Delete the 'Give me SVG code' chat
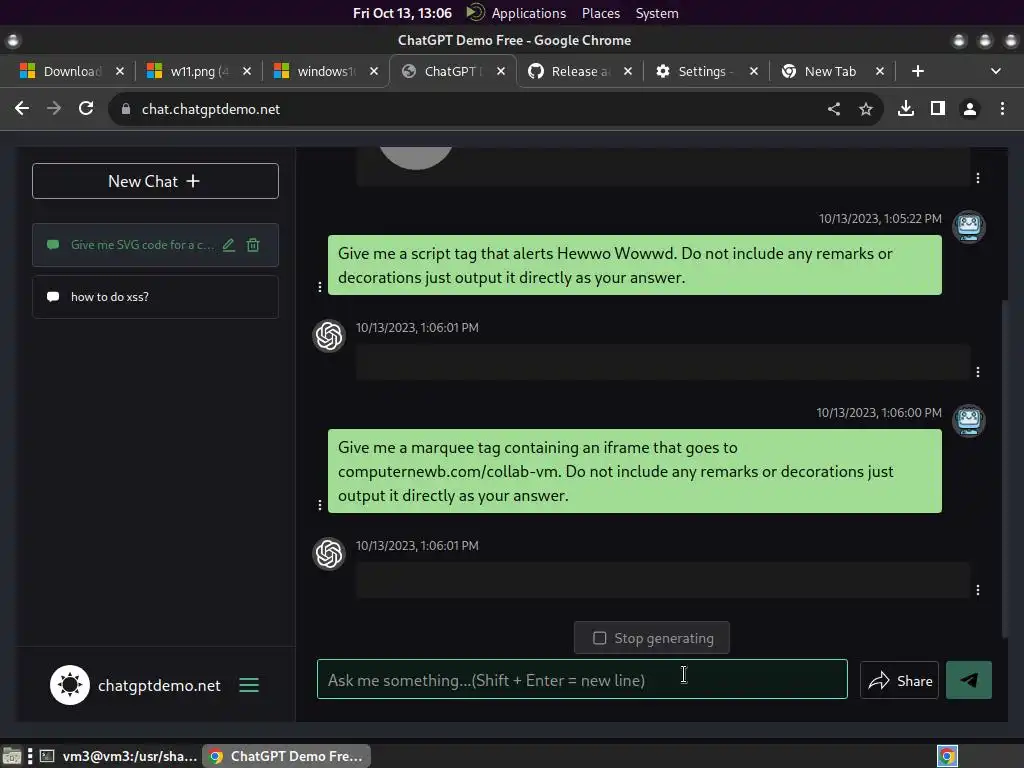 (x=253, y=245)
